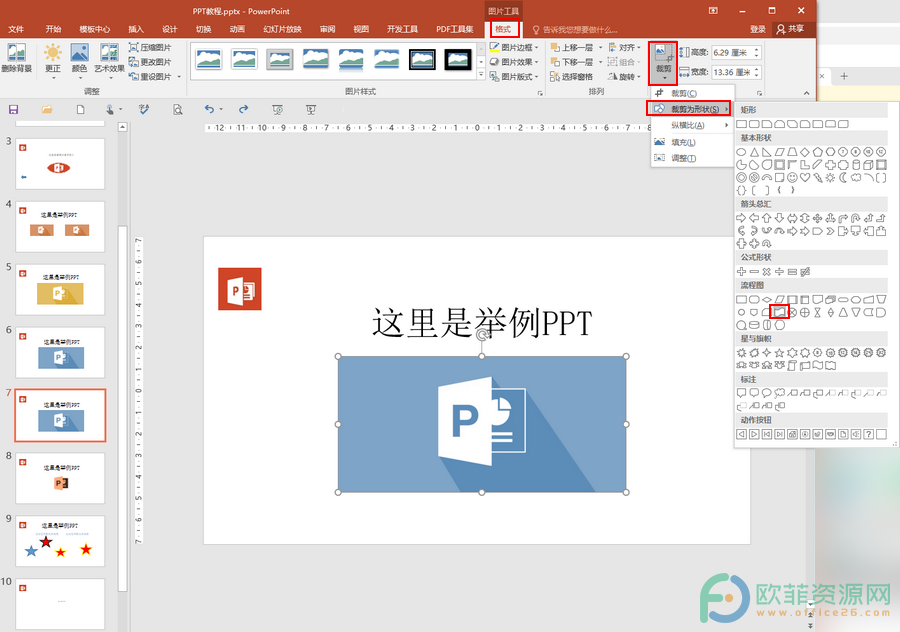This screenshot has width=900, height=632.
Task: Click the height (高度) input field
Action: 732,53
